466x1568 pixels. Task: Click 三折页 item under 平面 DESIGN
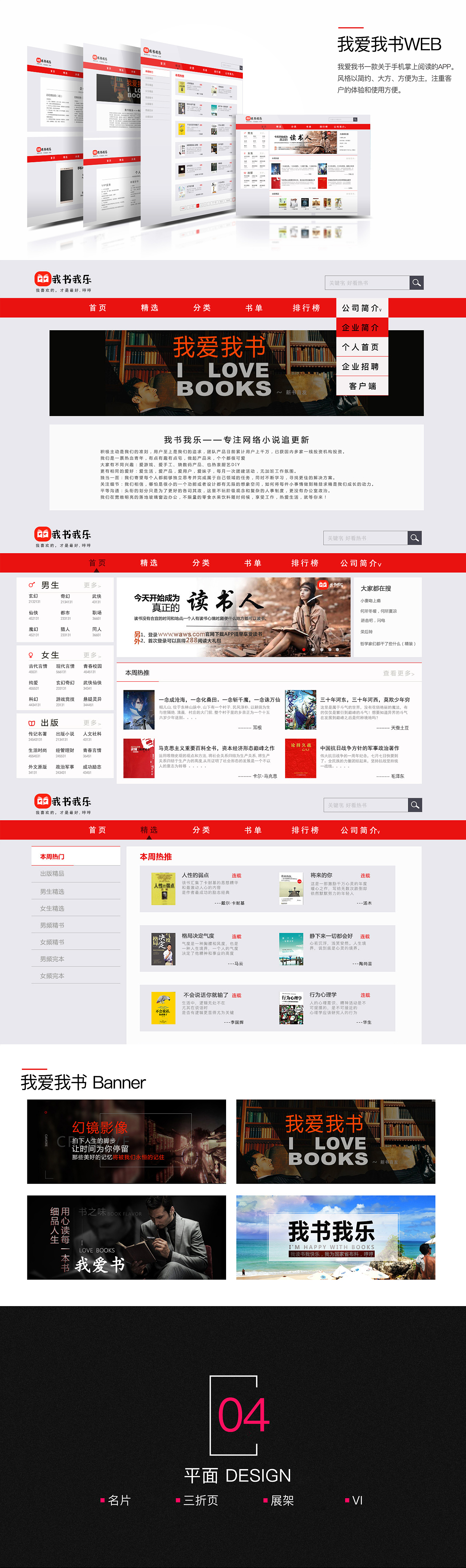(197, 1500)
